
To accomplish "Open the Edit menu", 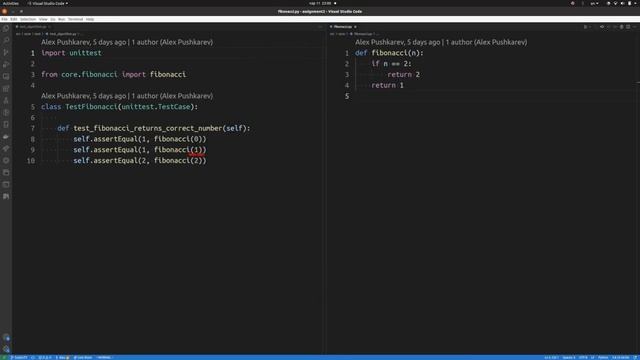I will click(13, 19).
